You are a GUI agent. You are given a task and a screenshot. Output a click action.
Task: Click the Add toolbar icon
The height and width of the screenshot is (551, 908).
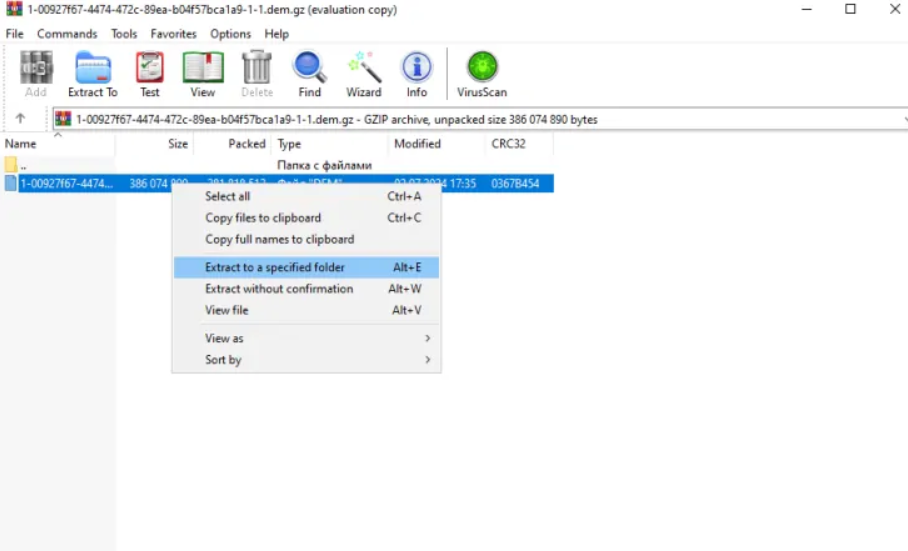pos(36,74)
